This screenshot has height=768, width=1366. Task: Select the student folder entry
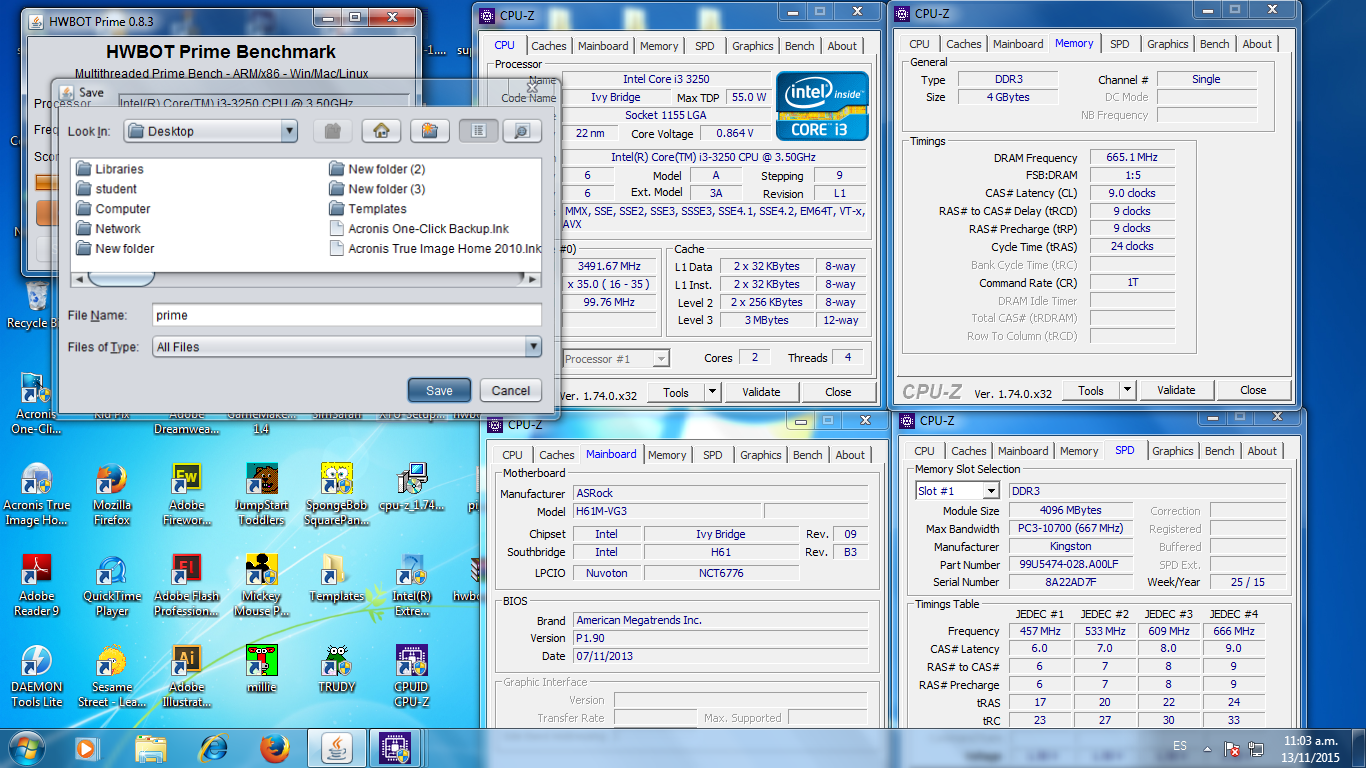coord(107,189)
